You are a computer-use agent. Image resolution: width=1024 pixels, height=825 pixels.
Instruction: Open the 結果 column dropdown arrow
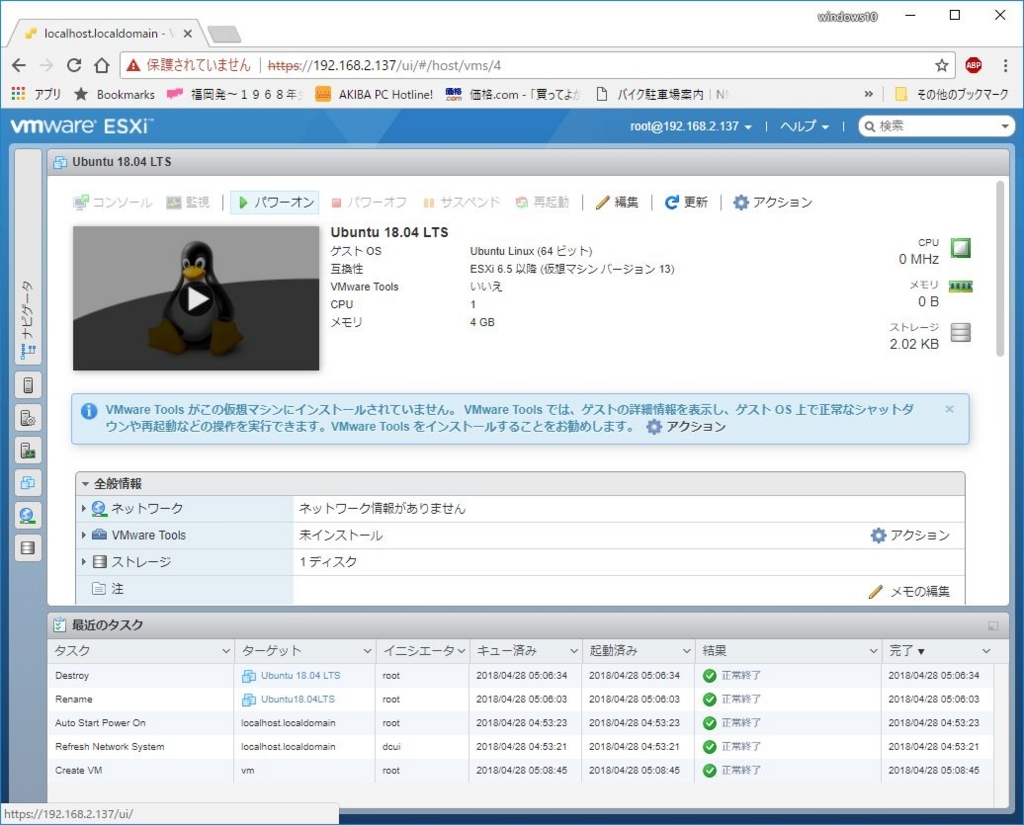pyautogui.click(x=873, y=651)
